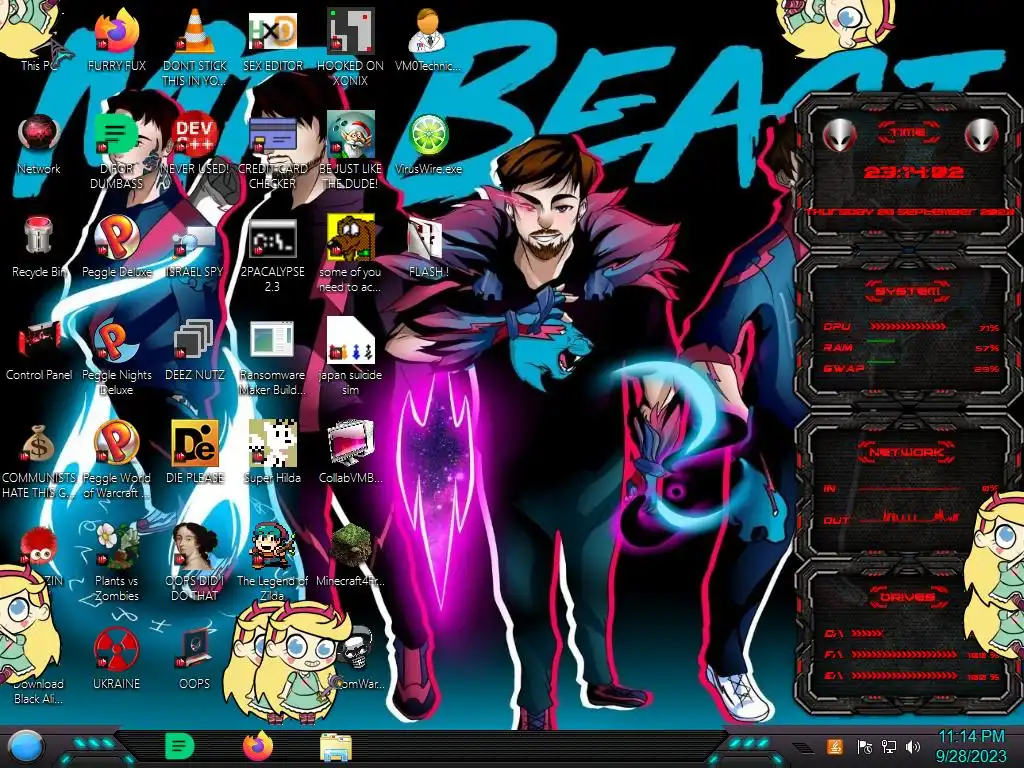Screen dimensions: 1024x768
Task: Open the Action Center flag icon
Action: pyautogui.click(x=865, y=746)
